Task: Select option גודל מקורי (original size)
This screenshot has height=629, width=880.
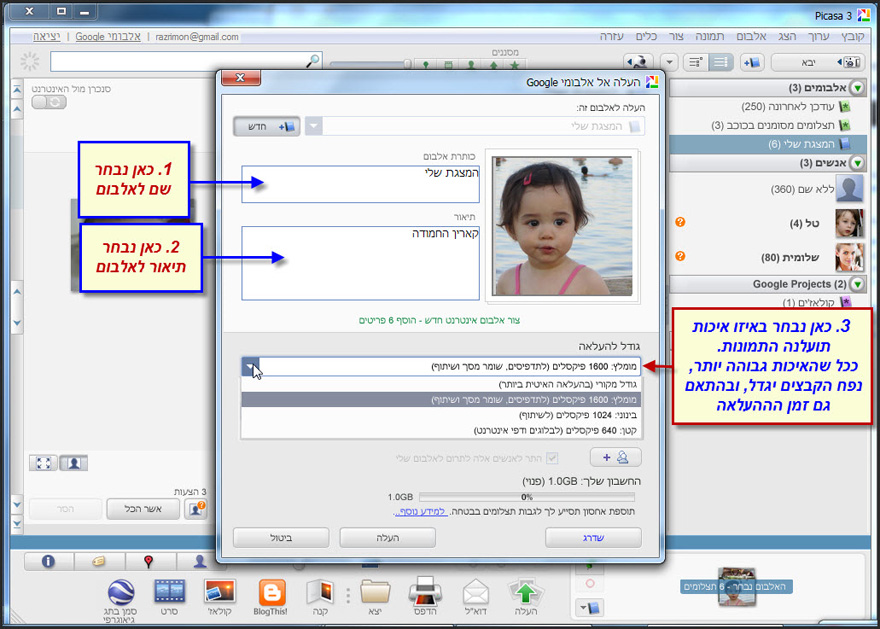Action: [441, 384]
